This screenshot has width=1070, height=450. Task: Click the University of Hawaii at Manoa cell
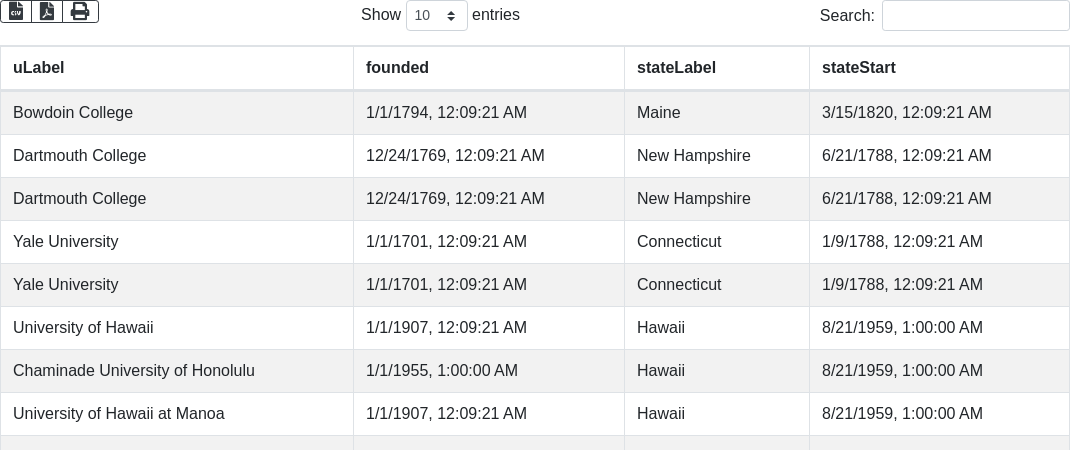(x=118, y=414)
